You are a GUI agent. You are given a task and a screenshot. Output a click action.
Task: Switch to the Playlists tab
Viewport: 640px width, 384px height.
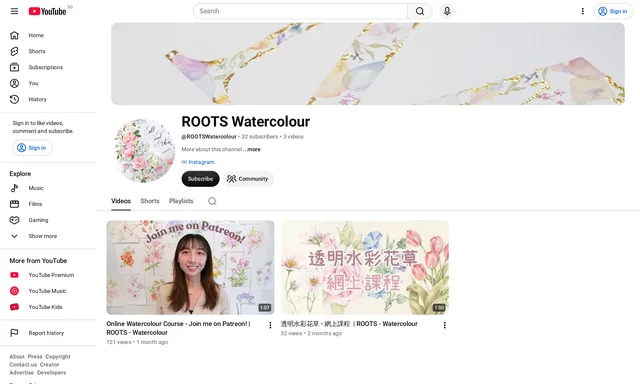pos(181,201)
